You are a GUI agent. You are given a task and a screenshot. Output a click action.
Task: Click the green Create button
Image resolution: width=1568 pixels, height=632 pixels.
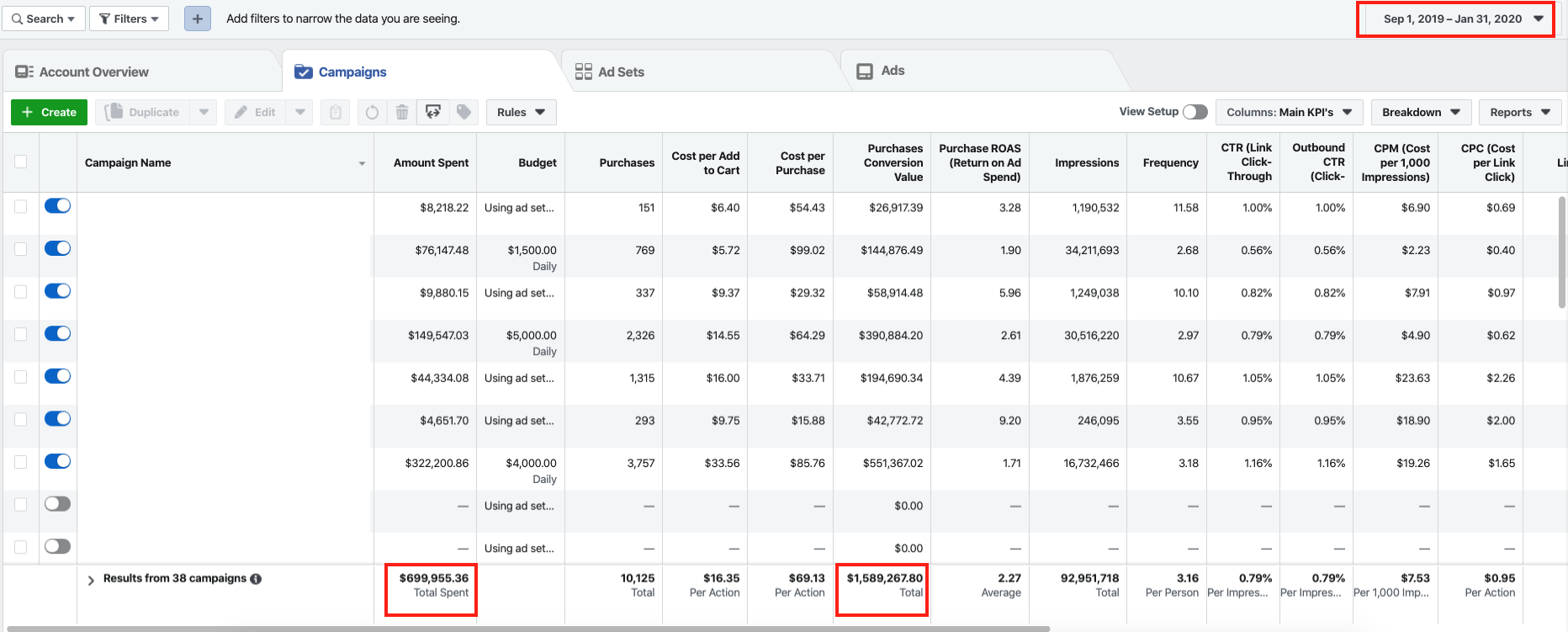49,112
